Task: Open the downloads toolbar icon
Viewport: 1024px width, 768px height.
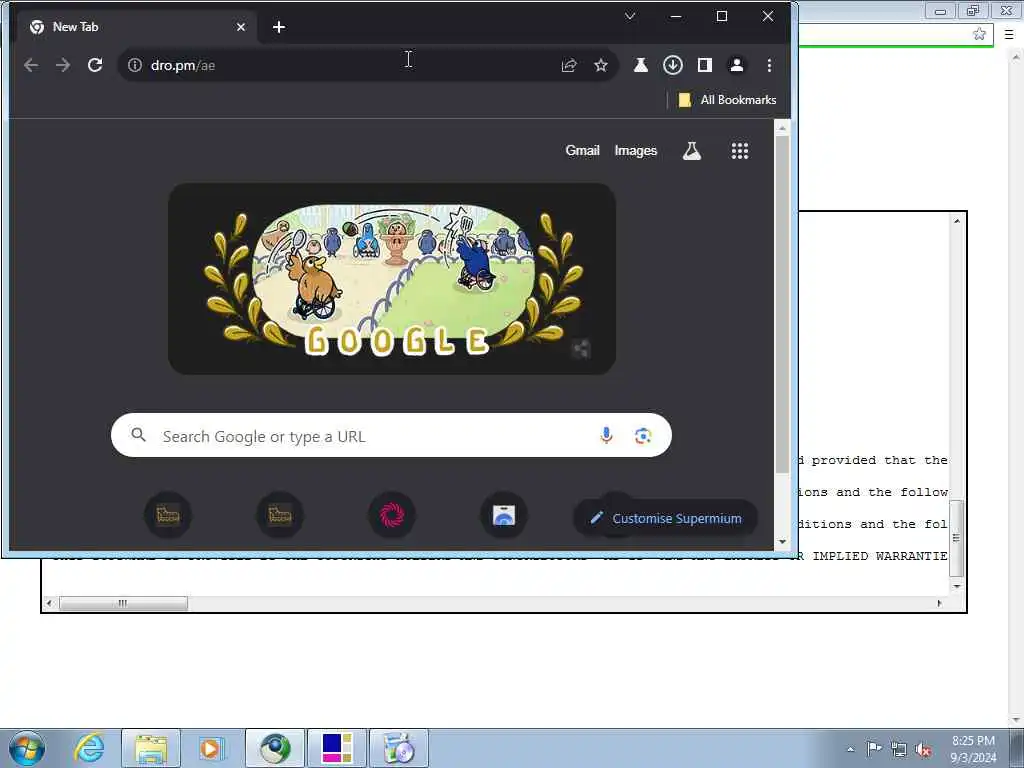Action: coord(673,65)
